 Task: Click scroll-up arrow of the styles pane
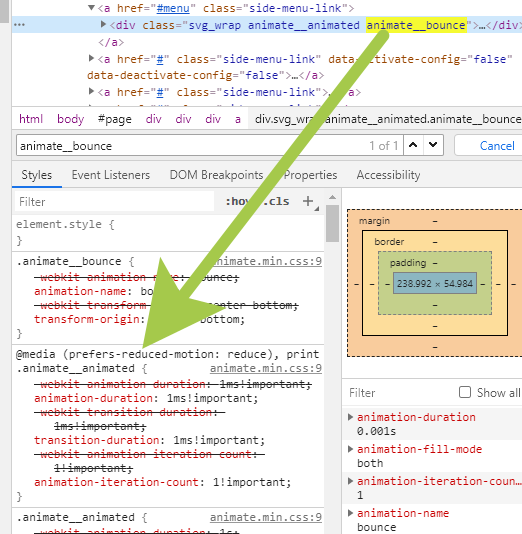[x=332, y=197]
